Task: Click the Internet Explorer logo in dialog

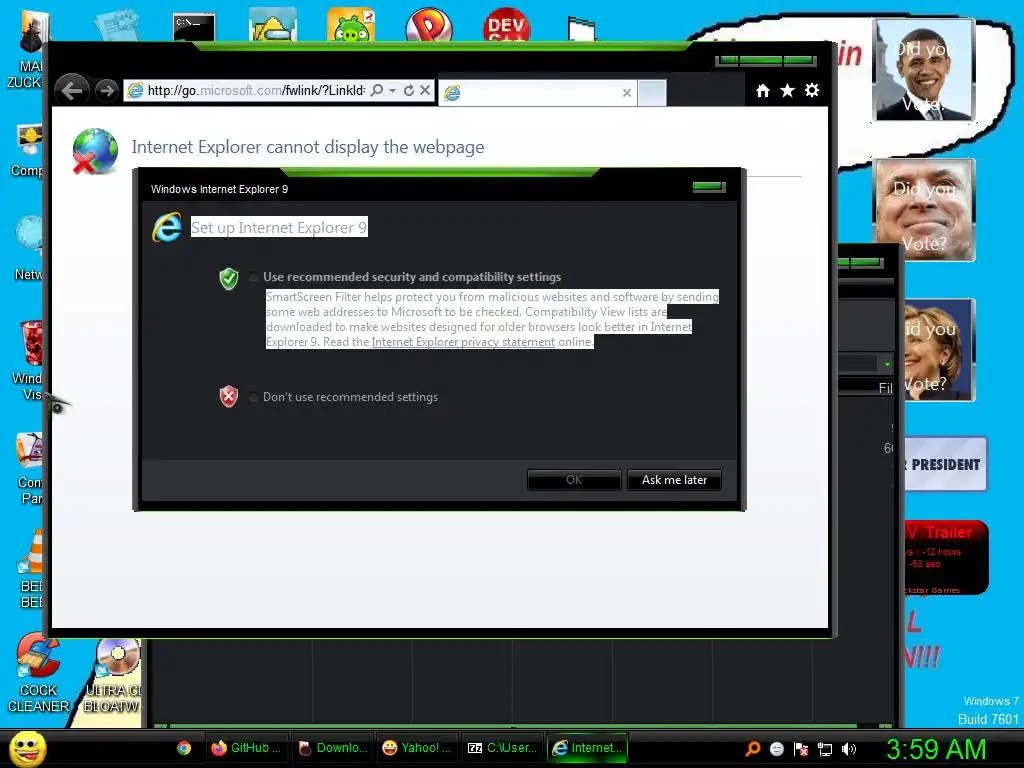Action: tap(167, 227)
